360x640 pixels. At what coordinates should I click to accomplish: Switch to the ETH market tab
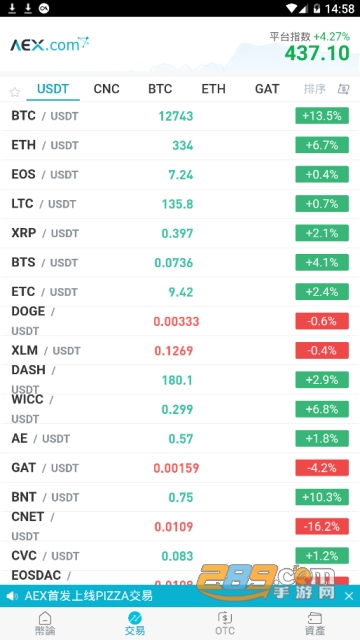(213, 89)
